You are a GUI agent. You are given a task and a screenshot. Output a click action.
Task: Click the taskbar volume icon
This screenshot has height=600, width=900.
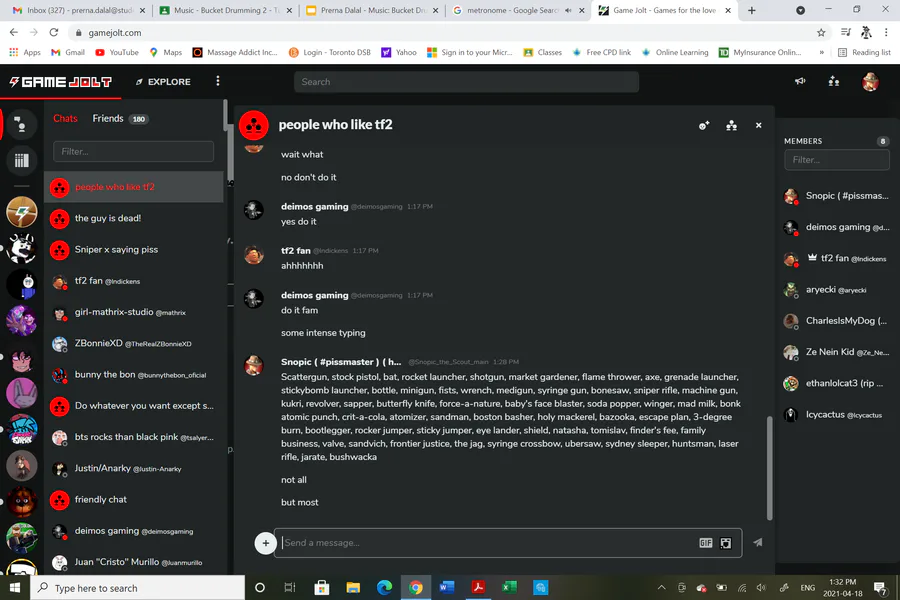[x=761, y=587]
